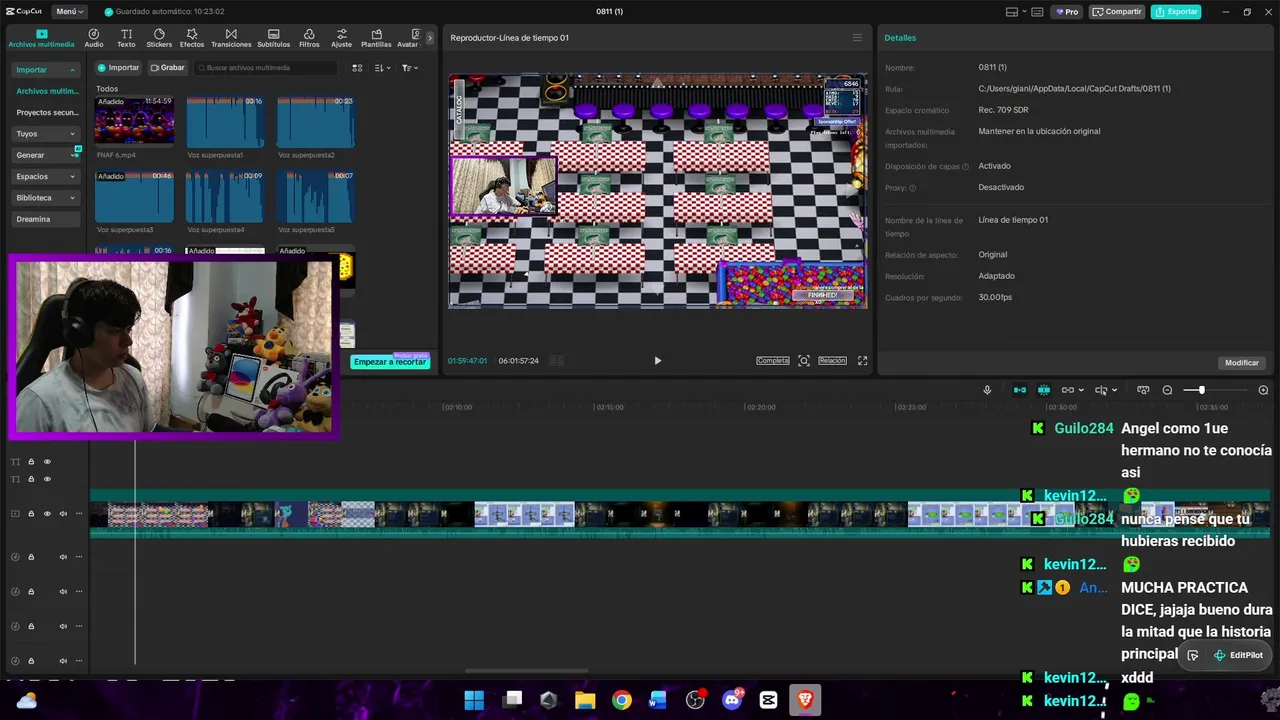Open the media filter dropdown
Image resolution: width=1280 pixels, height=720 pixels.
(x=410, y=68)
